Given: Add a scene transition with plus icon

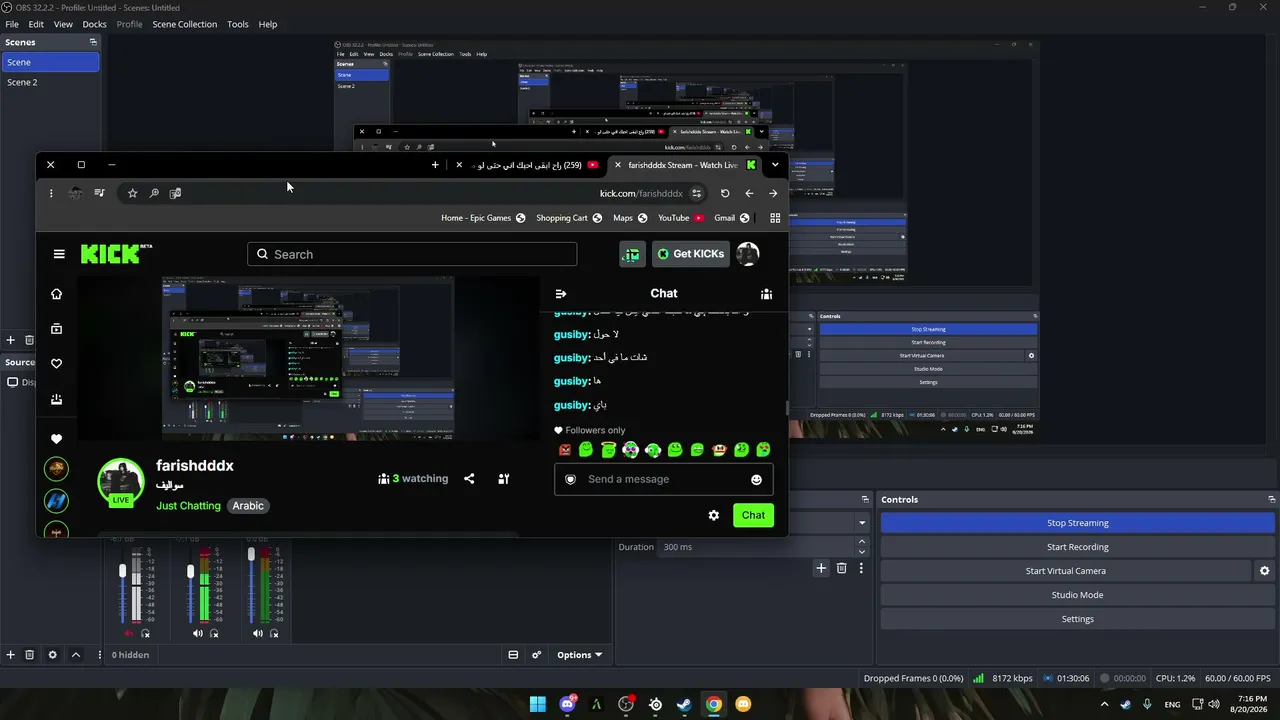Looking at the screenshot, I should (x=821, y=568).
